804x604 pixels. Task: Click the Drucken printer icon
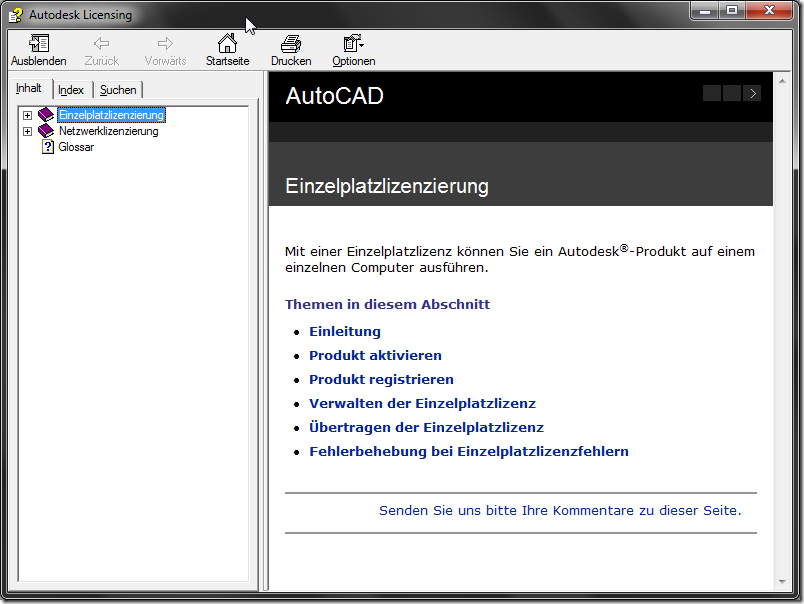[x=291, y=44]
